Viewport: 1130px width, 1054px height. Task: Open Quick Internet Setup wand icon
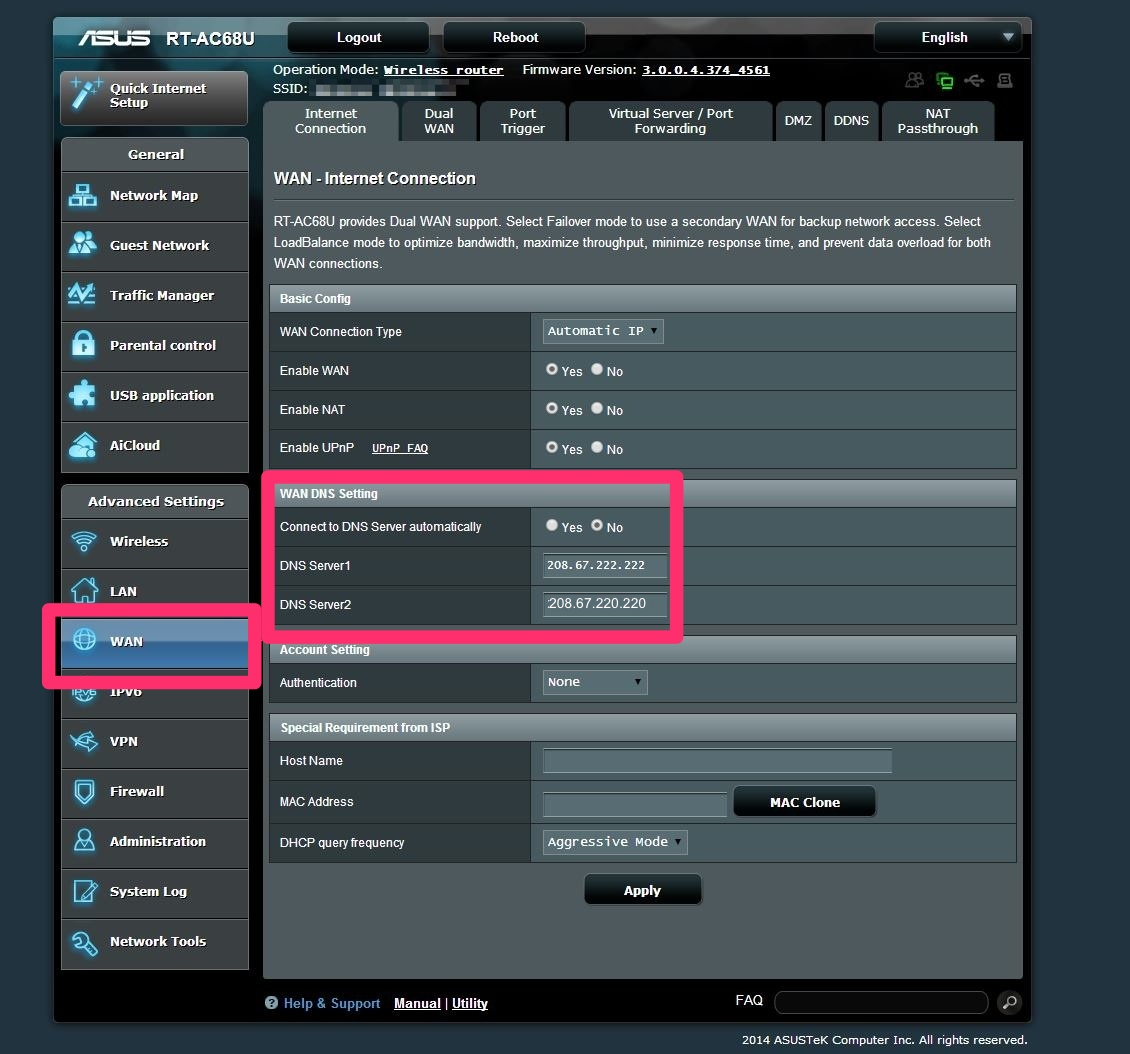[x=85, y=94]
